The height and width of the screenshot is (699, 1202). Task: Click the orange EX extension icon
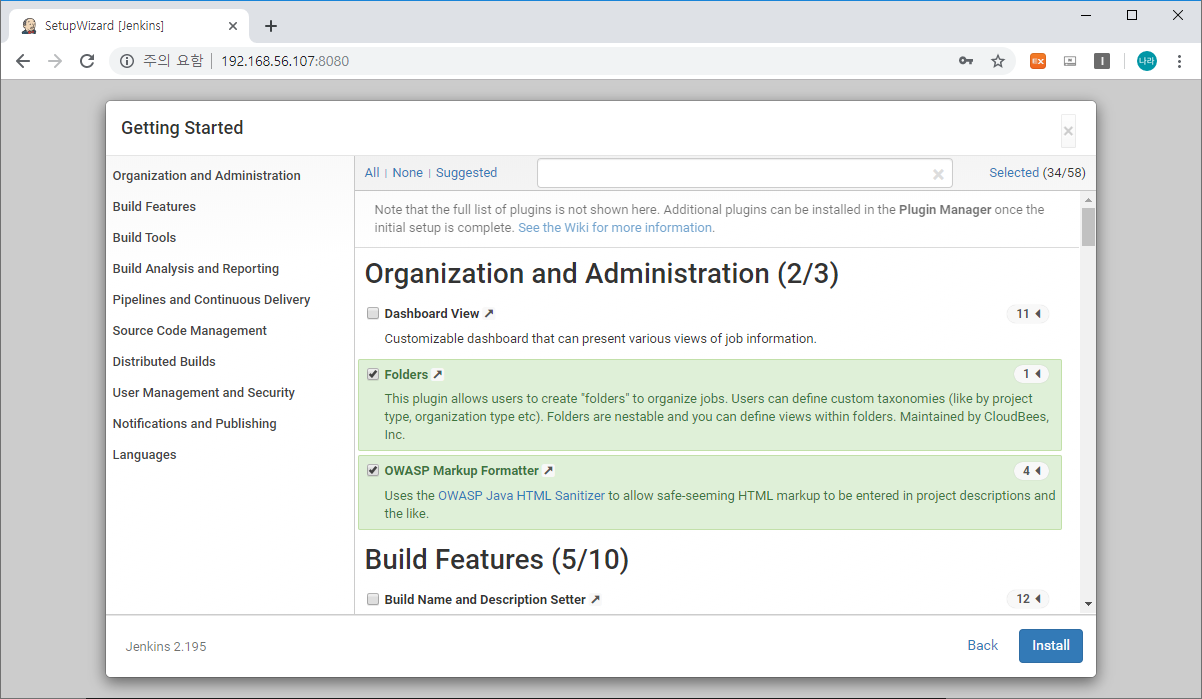[1038, 61]
